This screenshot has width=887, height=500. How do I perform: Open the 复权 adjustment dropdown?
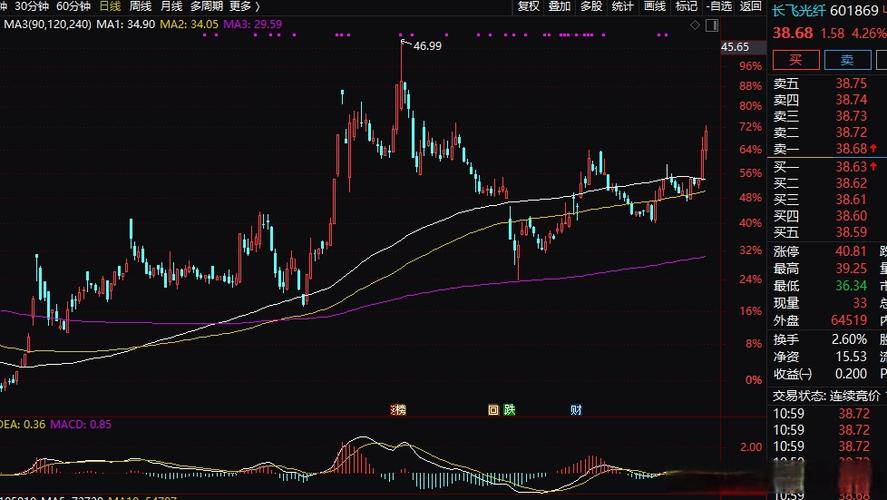(528, 6)
